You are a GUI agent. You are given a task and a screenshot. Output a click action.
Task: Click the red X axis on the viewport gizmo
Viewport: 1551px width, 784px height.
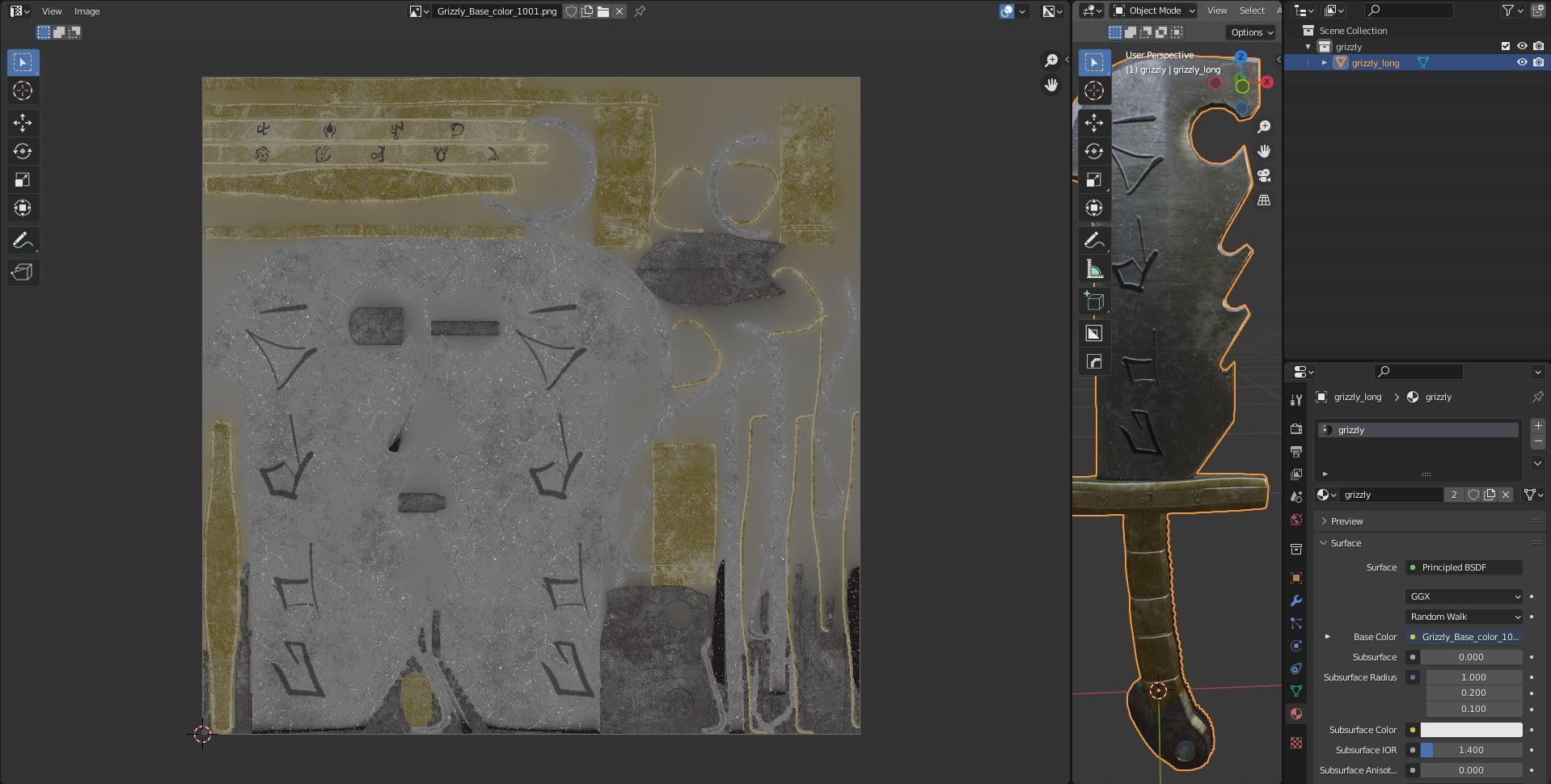click(1267, 82)
